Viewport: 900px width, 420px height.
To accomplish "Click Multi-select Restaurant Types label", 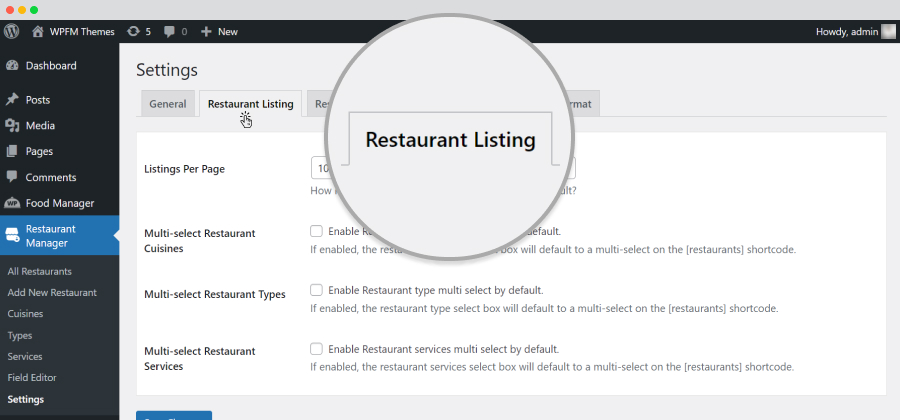I will point(215,294).
